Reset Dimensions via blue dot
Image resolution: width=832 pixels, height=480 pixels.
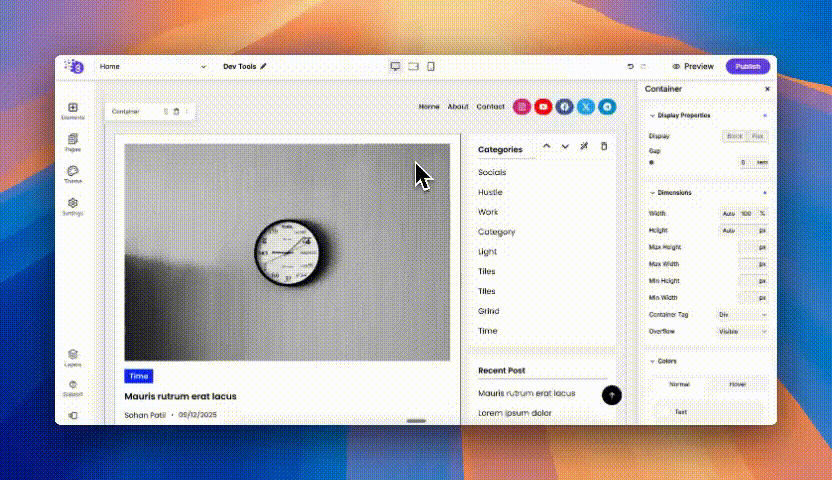coord(765,193)
